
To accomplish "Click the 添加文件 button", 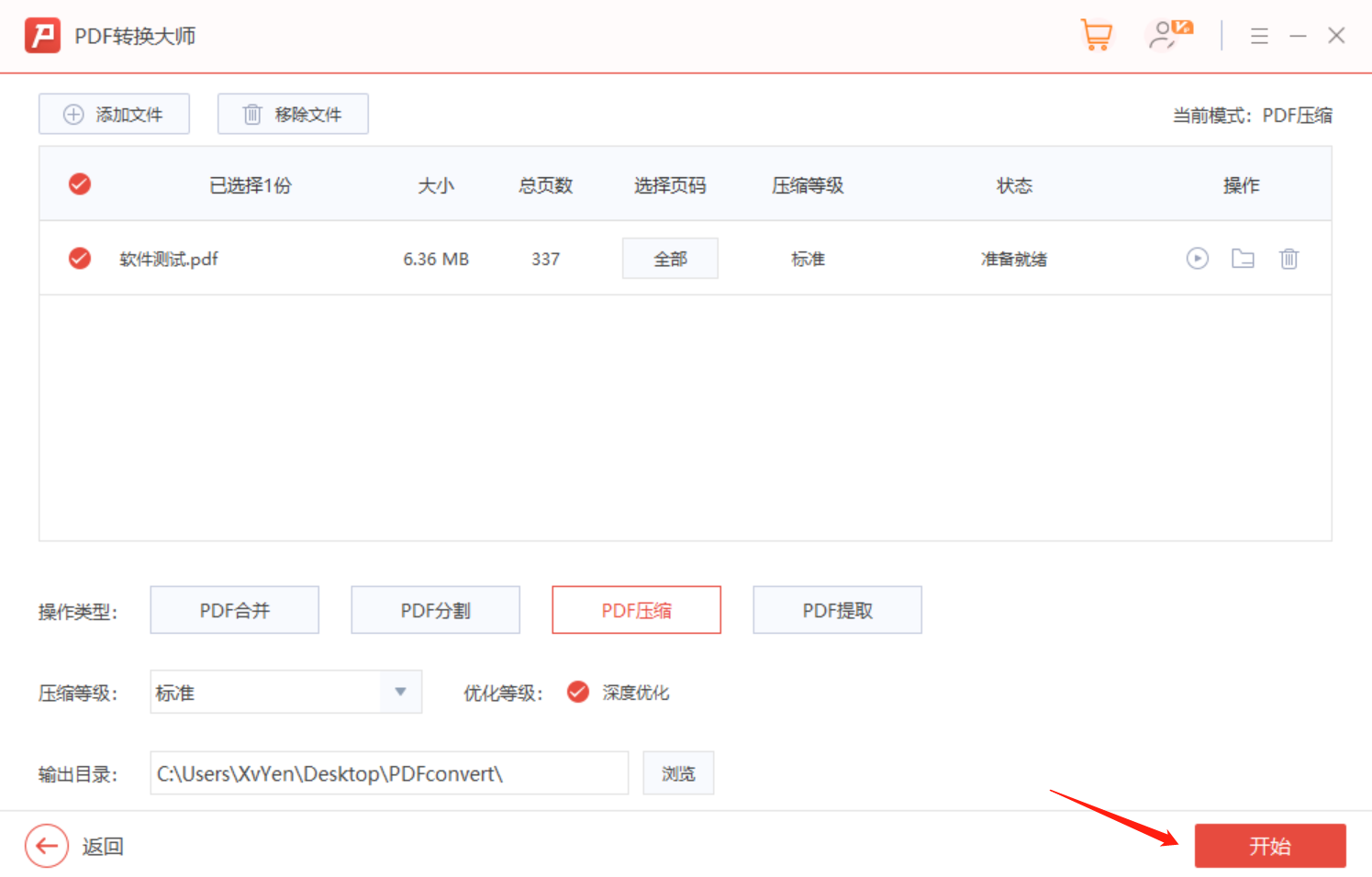I will pos(114,114).
